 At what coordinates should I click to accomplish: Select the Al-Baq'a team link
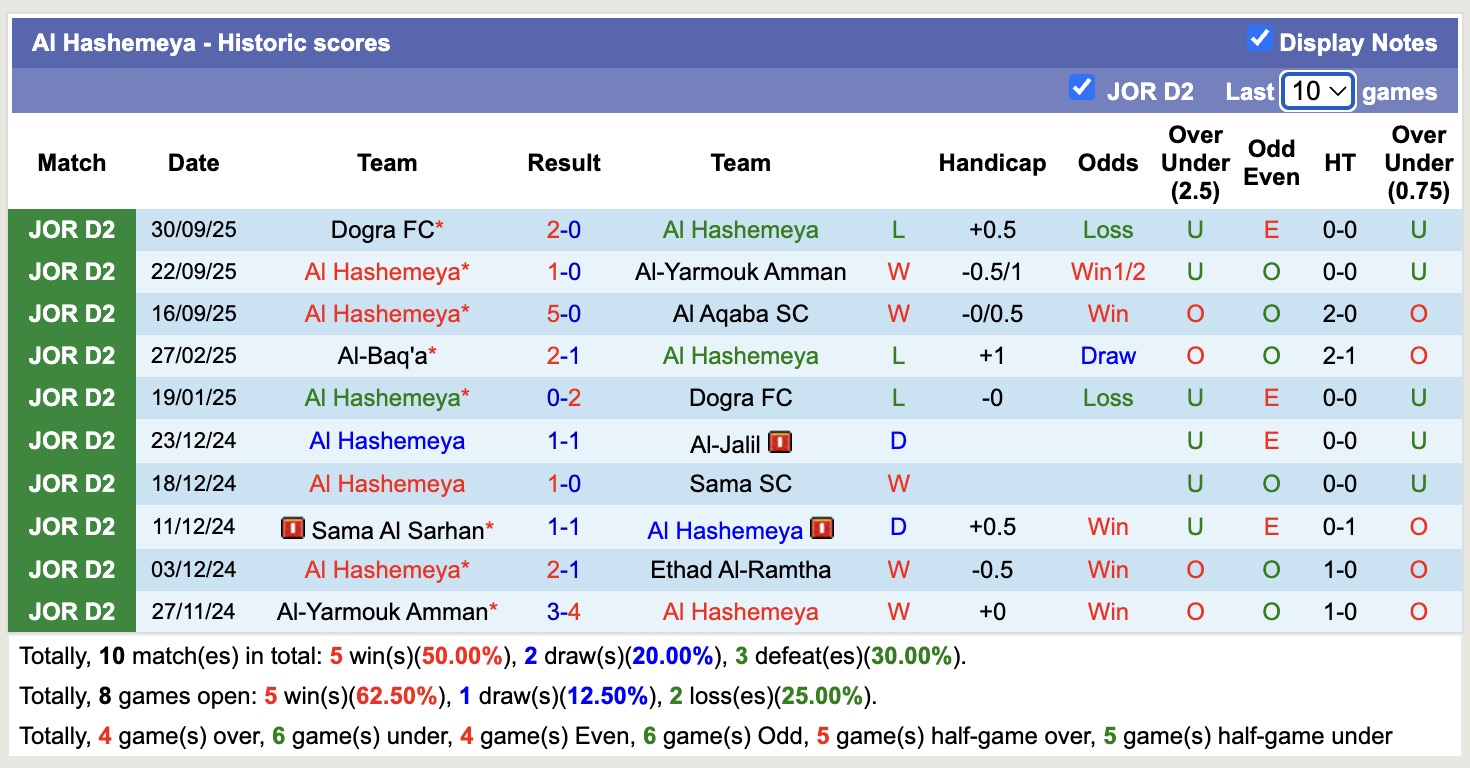(380, 355)
